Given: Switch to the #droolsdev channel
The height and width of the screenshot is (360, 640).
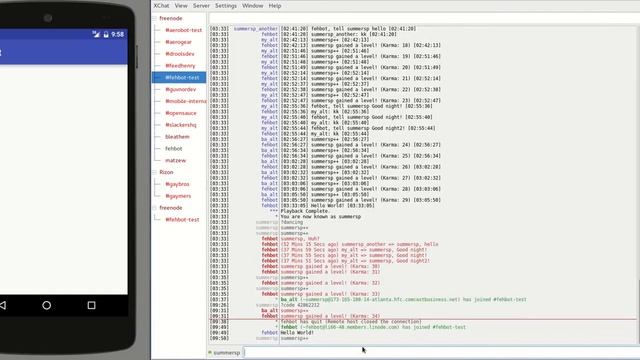Looking at the screenshot, I should click(x=180, y=54).
